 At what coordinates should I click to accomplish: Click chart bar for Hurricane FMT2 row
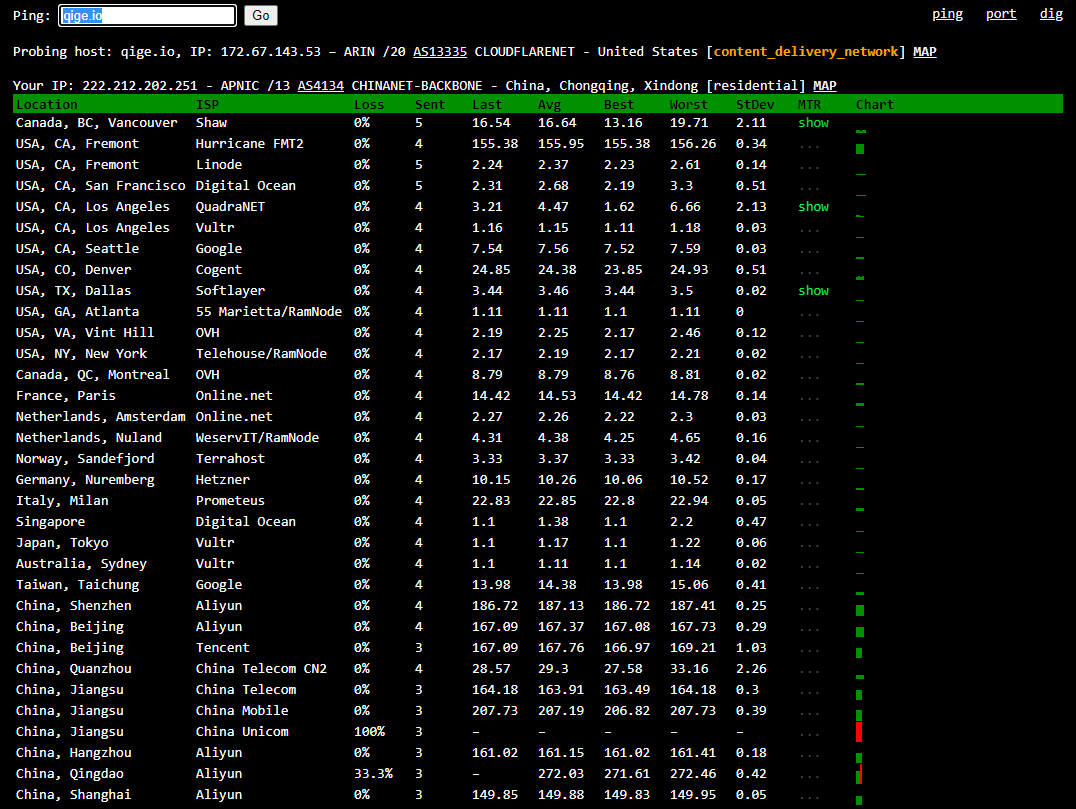coord(860,149)
